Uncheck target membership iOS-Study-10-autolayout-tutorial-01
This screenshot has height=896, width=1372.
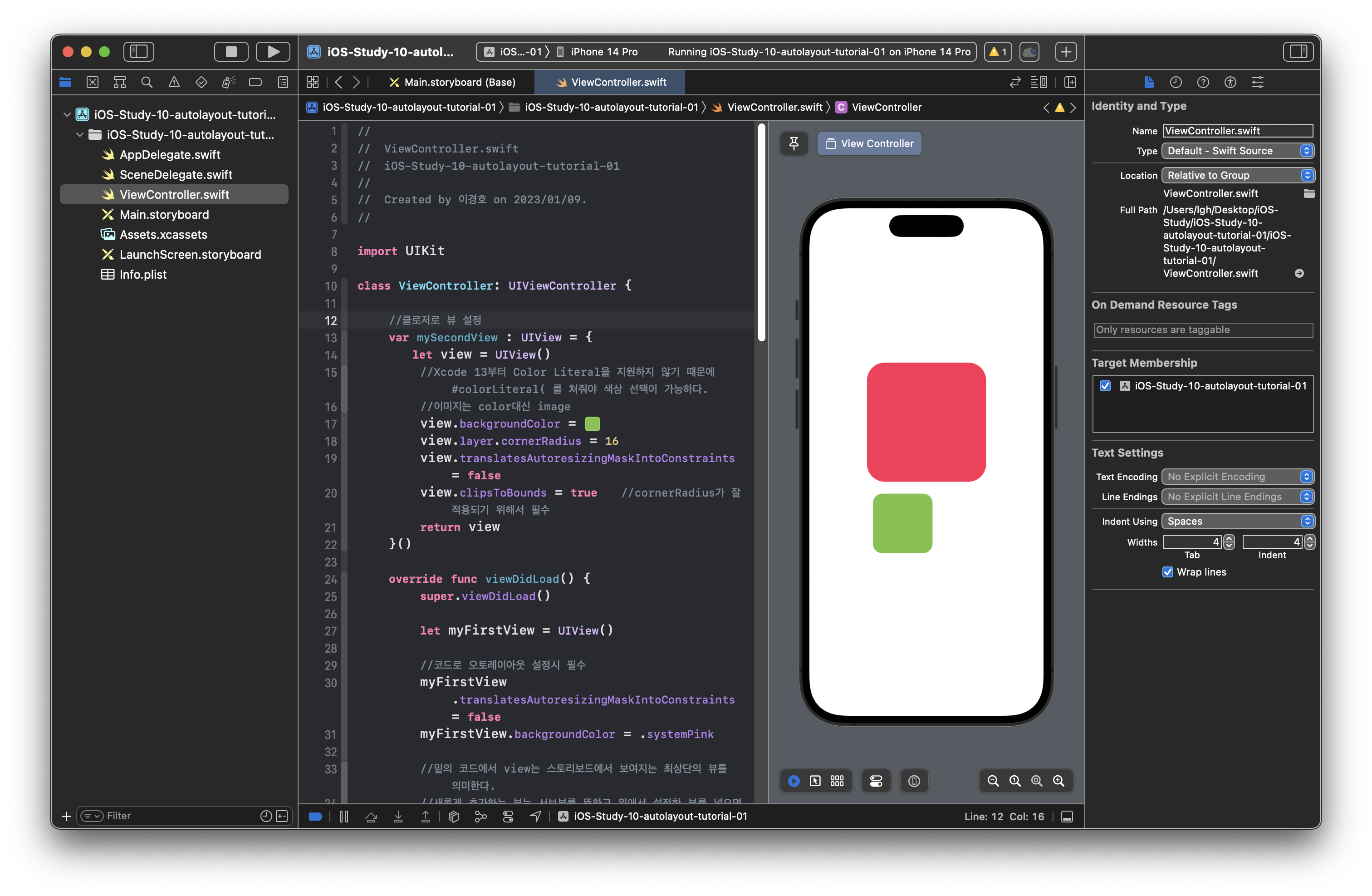click(1105, 386)
